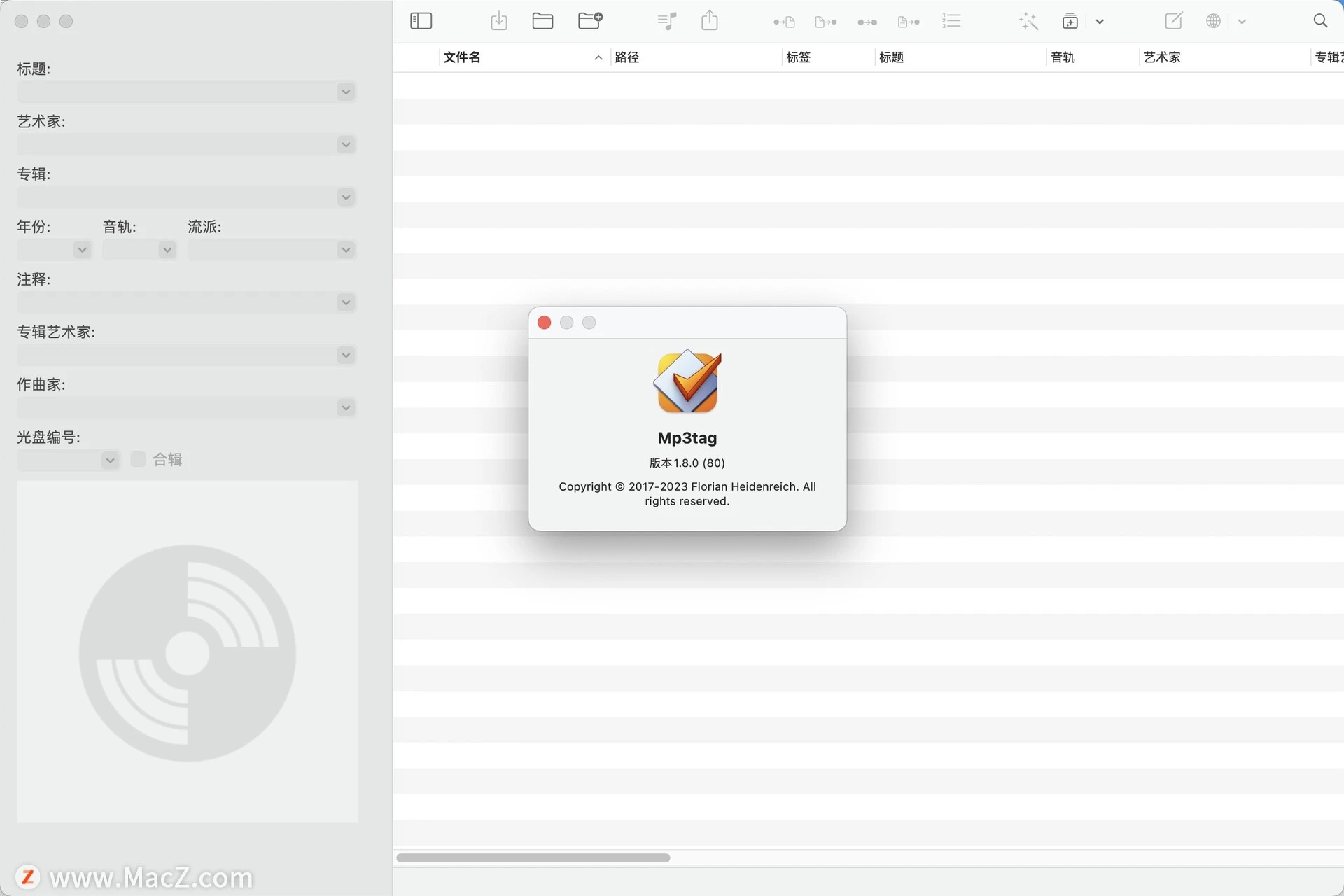
Task: Expand the Tag sources dropdown arrow
Action: pyautogui.click(x=1242, y=22)
